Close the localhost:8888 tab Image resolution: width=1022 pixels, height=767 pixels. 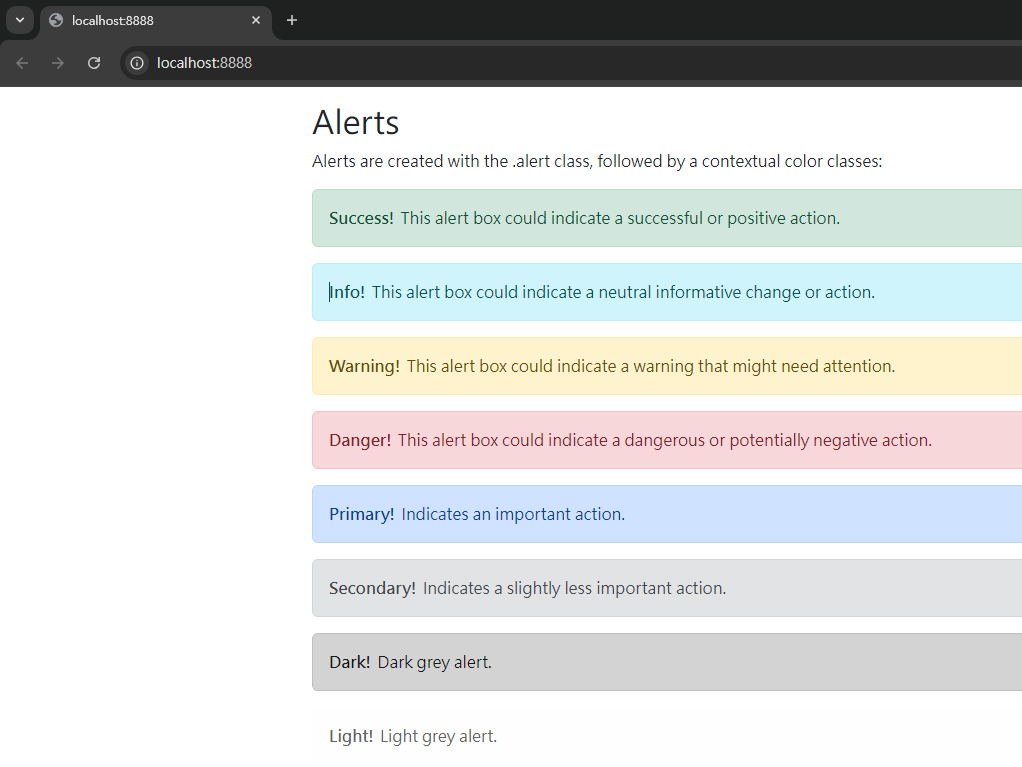point(256,20)
